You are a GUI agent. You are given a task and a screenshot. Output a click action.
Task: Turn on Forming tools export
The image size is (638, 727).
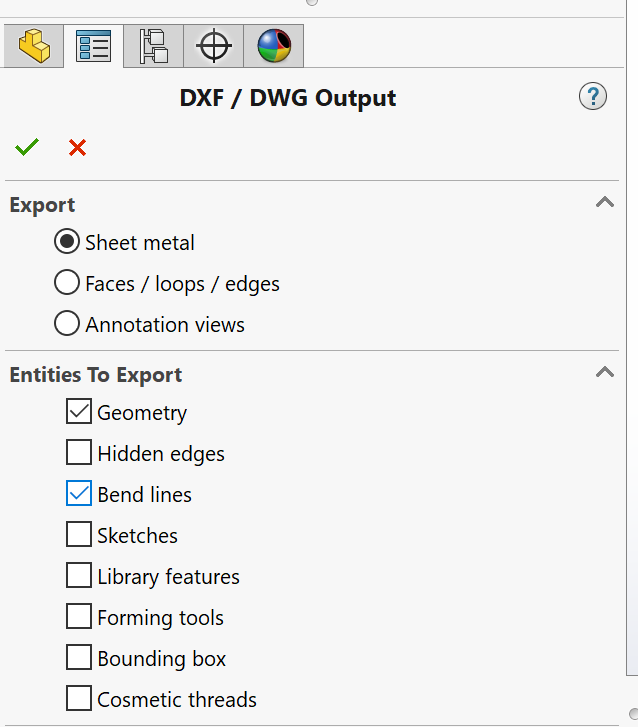(x=79, y=617)
